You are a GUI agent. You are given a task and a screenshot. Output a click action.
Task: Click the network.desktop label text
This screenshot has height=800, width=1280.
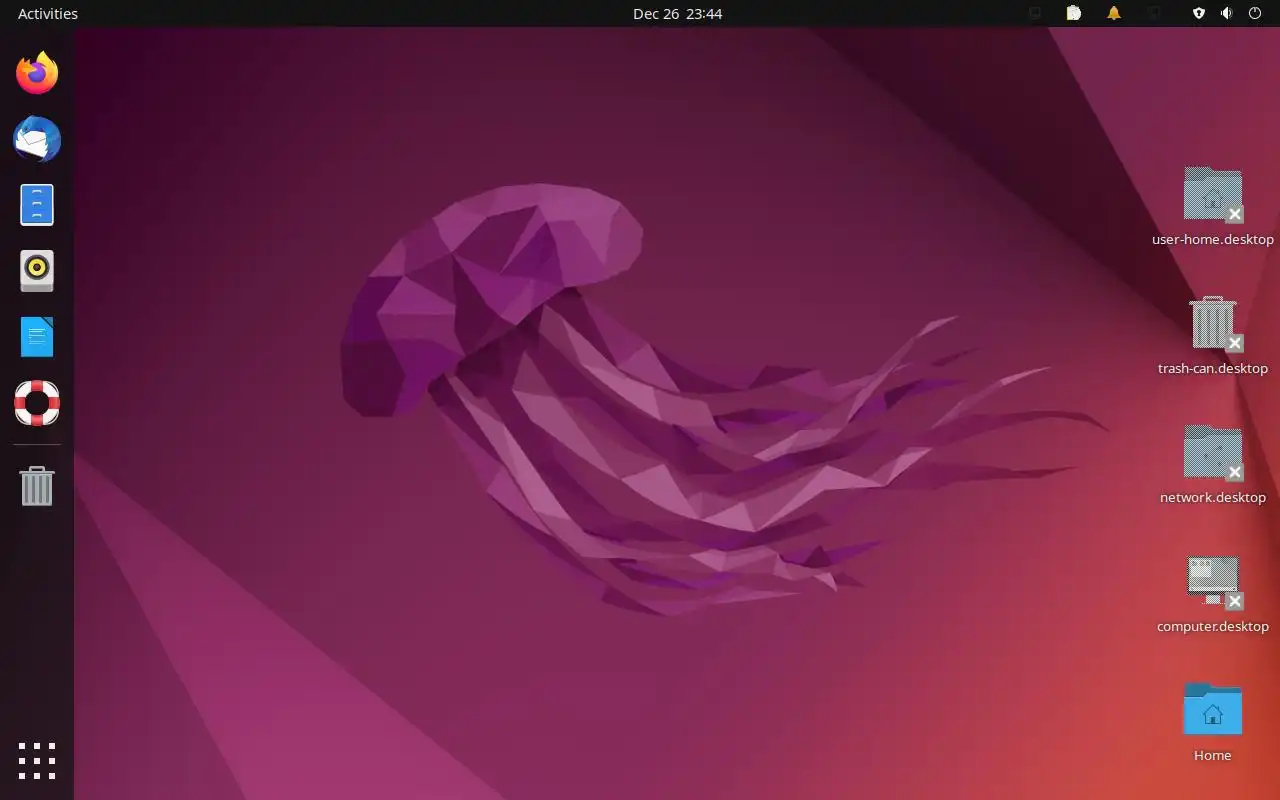pyautogui.click(x=1213, y=497)
